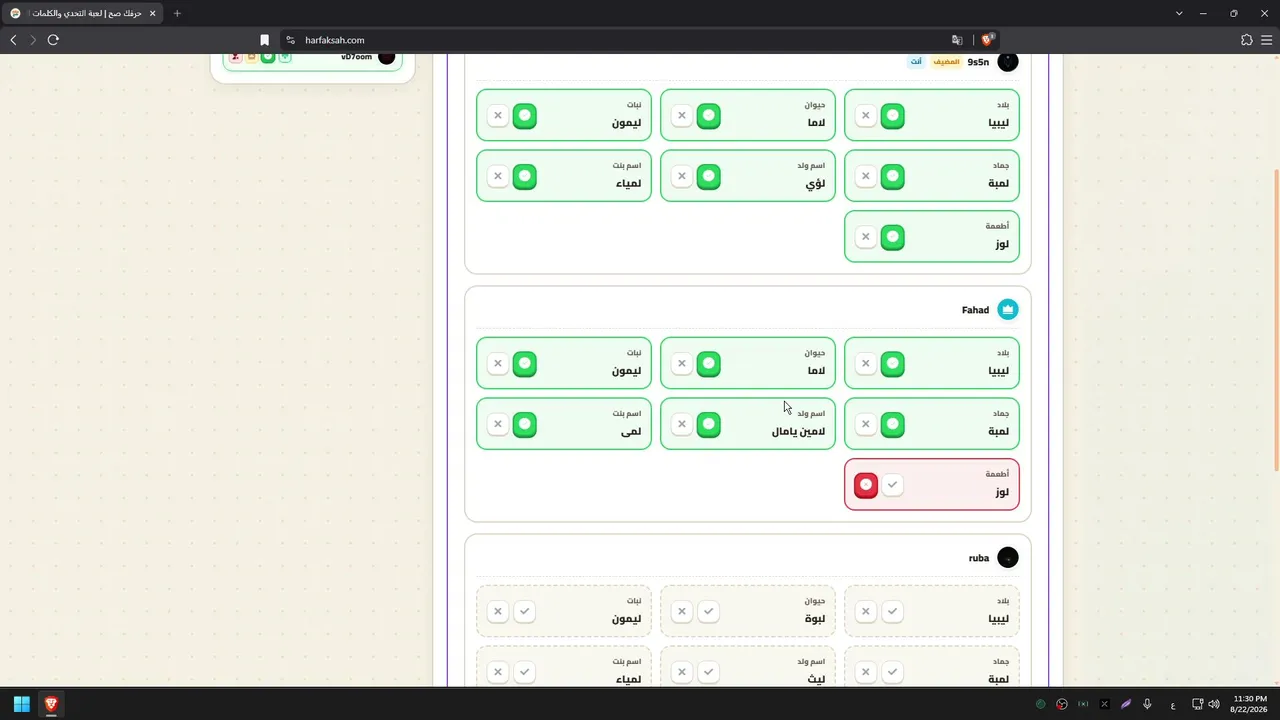Approve 9s5n's اسم بنت answer لمياء

pos(524,177)
